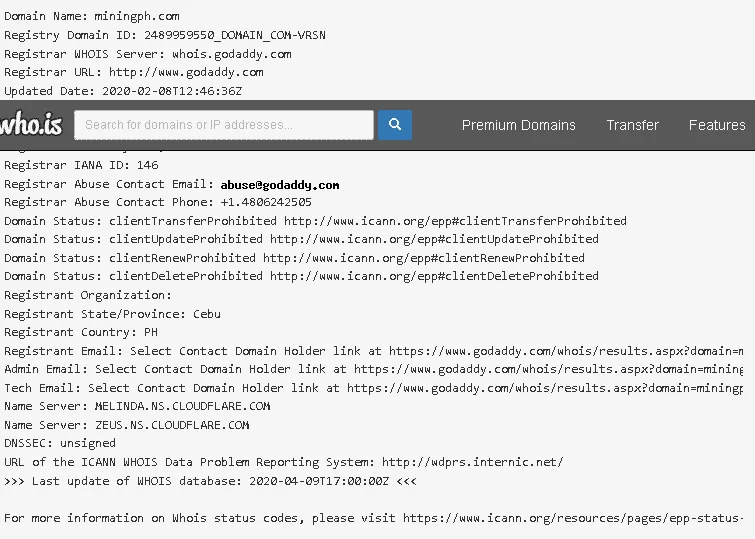
Task: Click the Registrant Email contact line
Action: click(374, 351)
